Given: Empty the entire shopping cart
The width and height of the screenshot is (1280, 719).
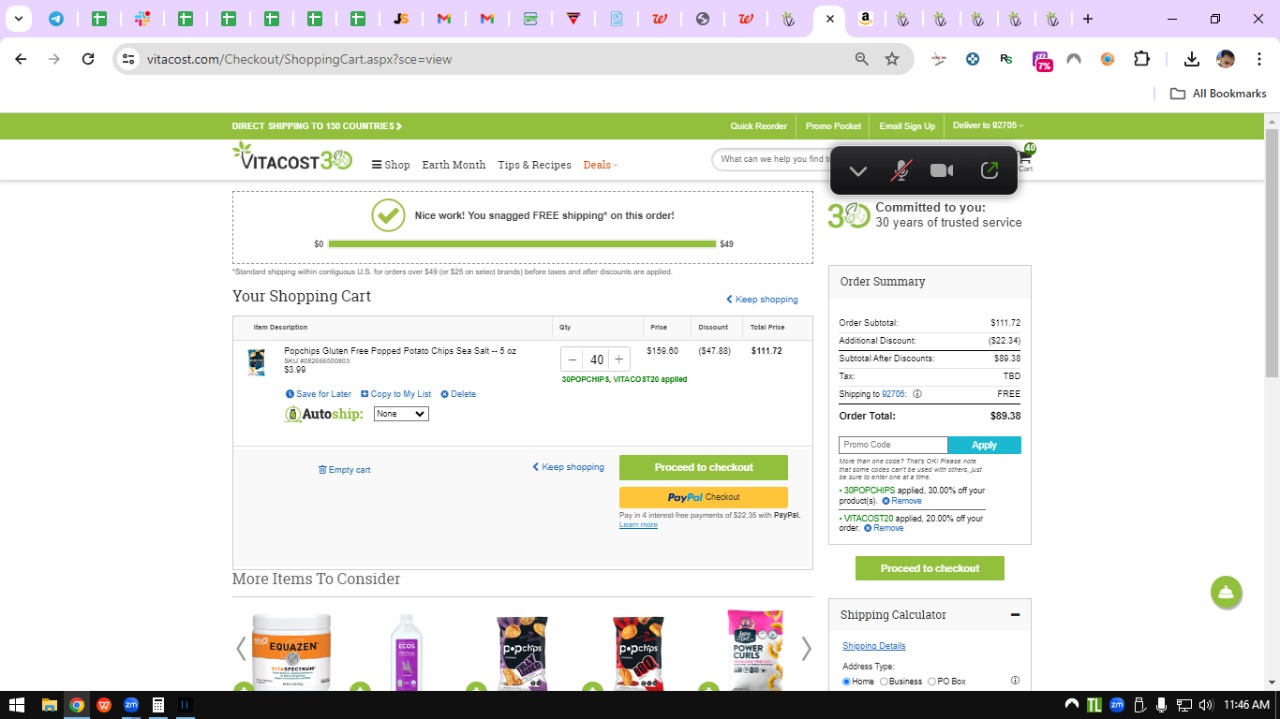Looking at the screenshot, I should click(x=344, y=470).
